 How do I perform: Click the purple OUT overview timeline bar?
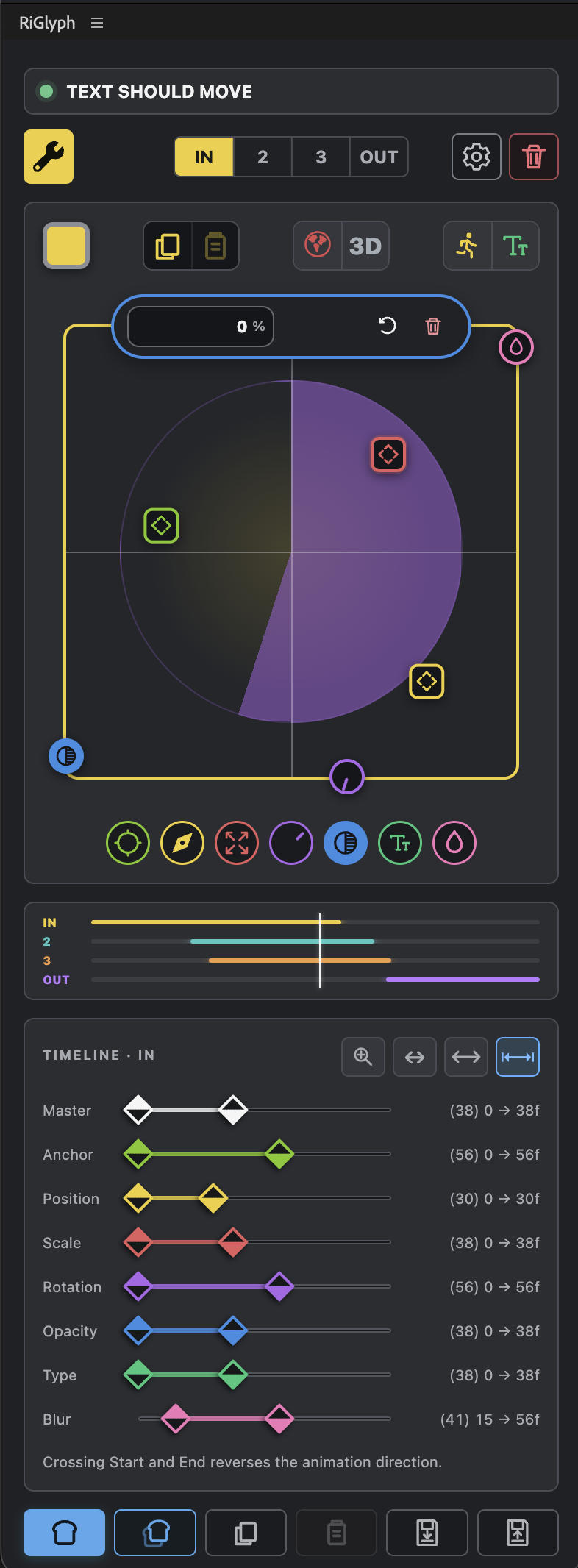463,980
